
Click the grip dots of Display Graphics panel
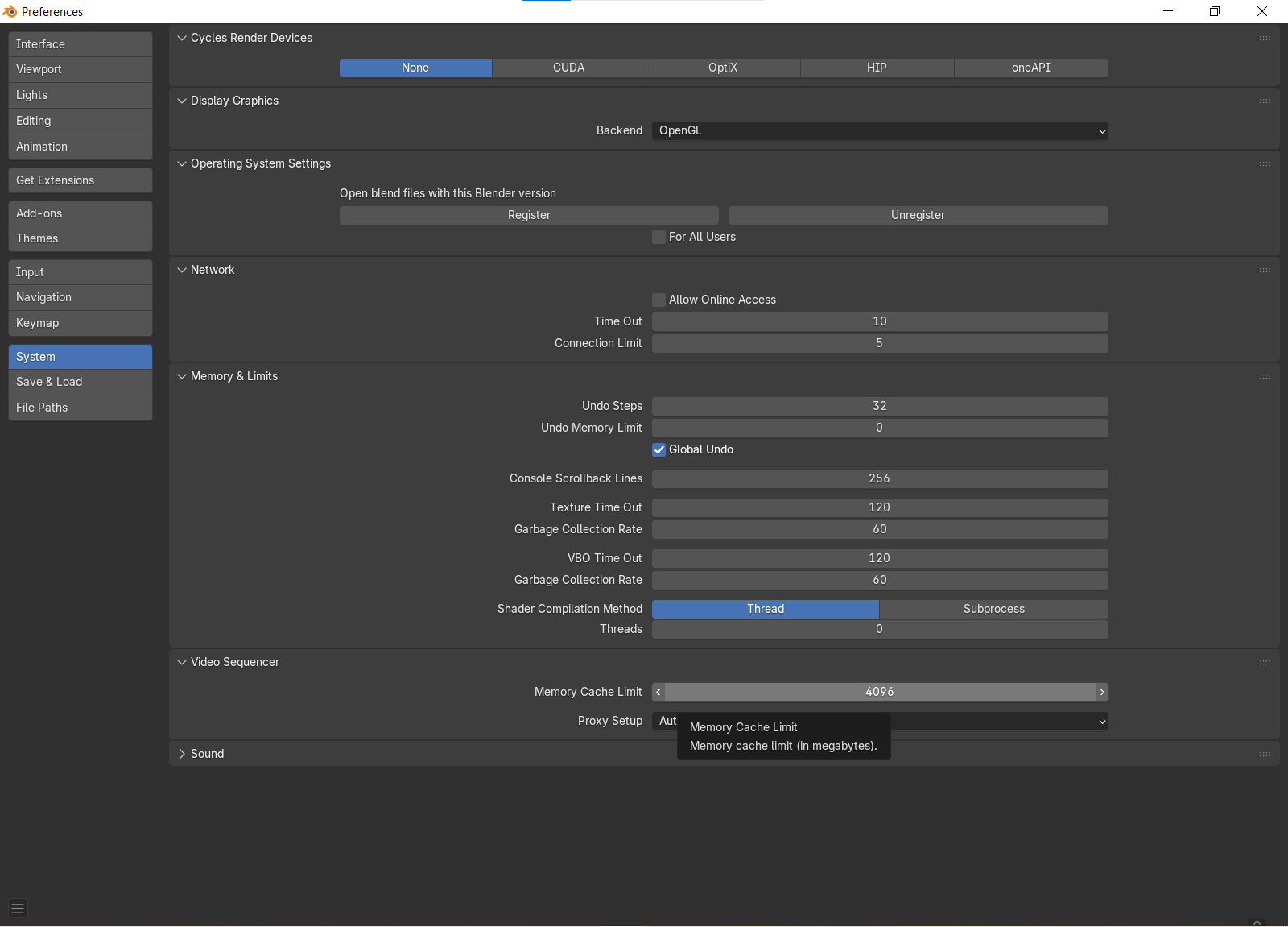[1265, 101]
